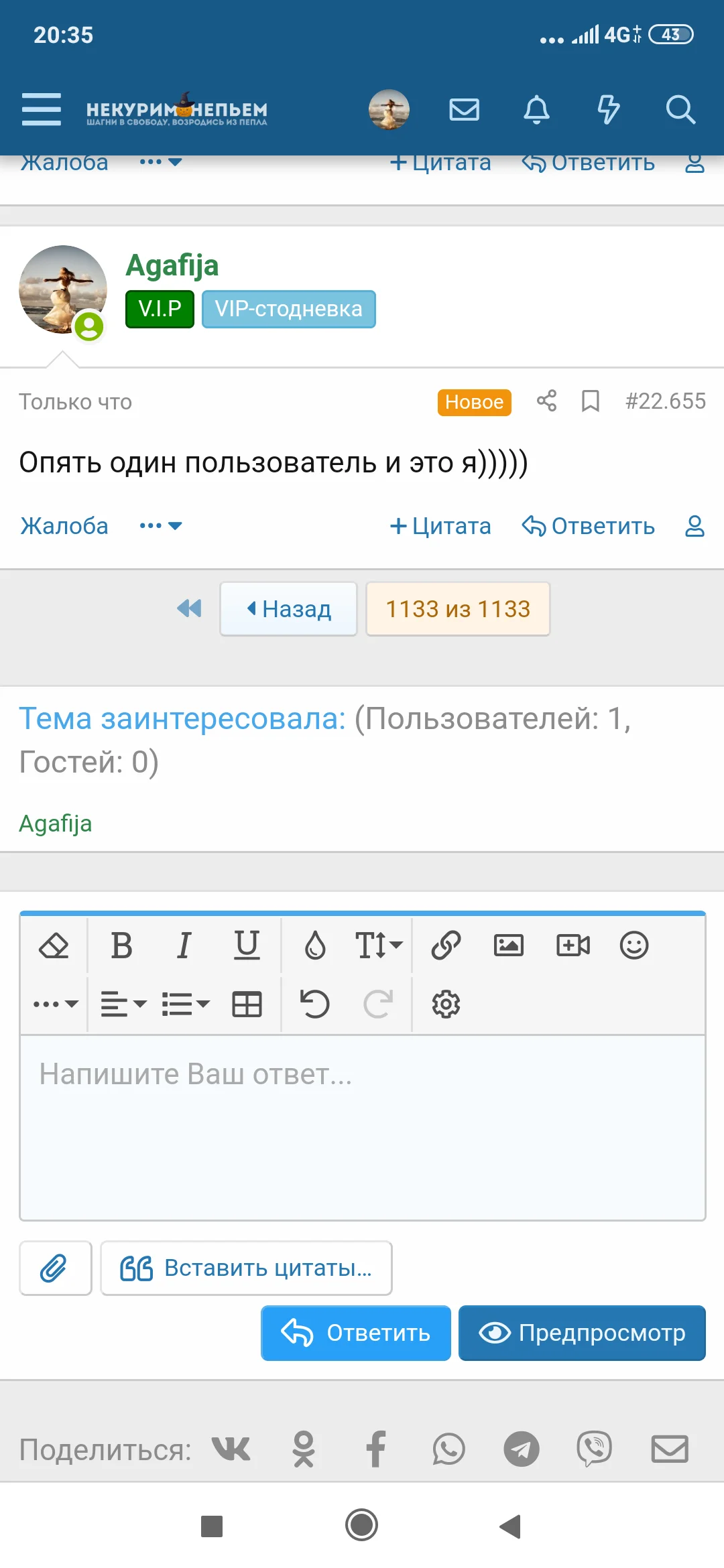Open the notifications bell
This screenshot has height=1568, width=724.
click(x=536, y=109)
